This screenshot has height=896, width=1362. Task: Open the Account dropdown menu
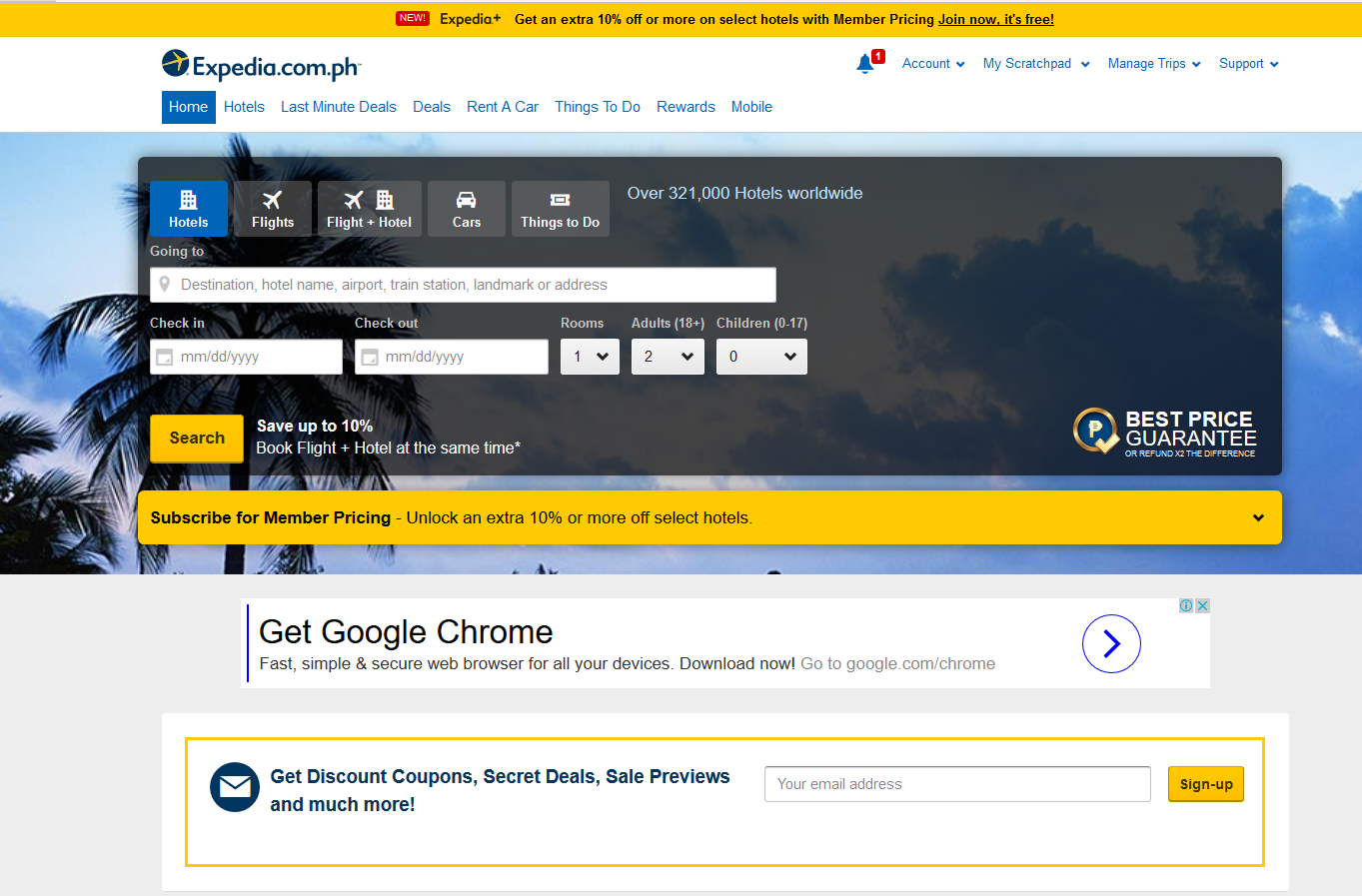tap(933, 64)
